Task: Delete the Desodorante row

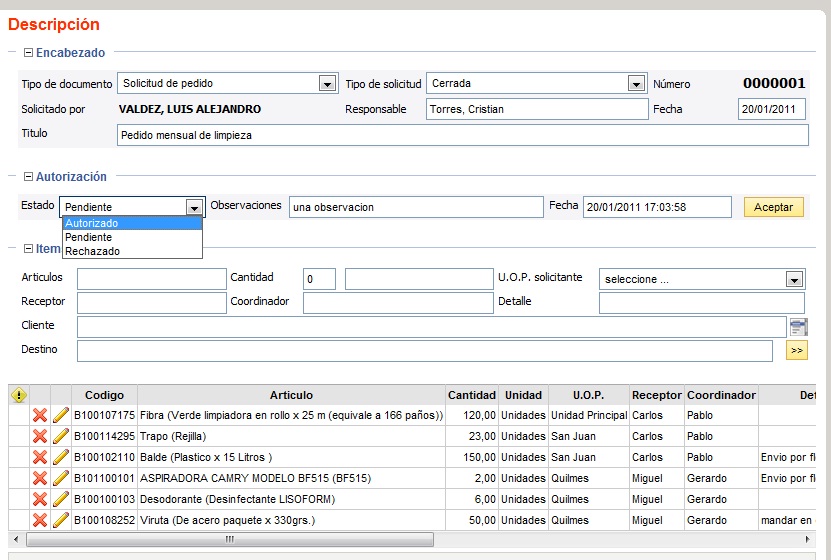Action: point(40,499)
